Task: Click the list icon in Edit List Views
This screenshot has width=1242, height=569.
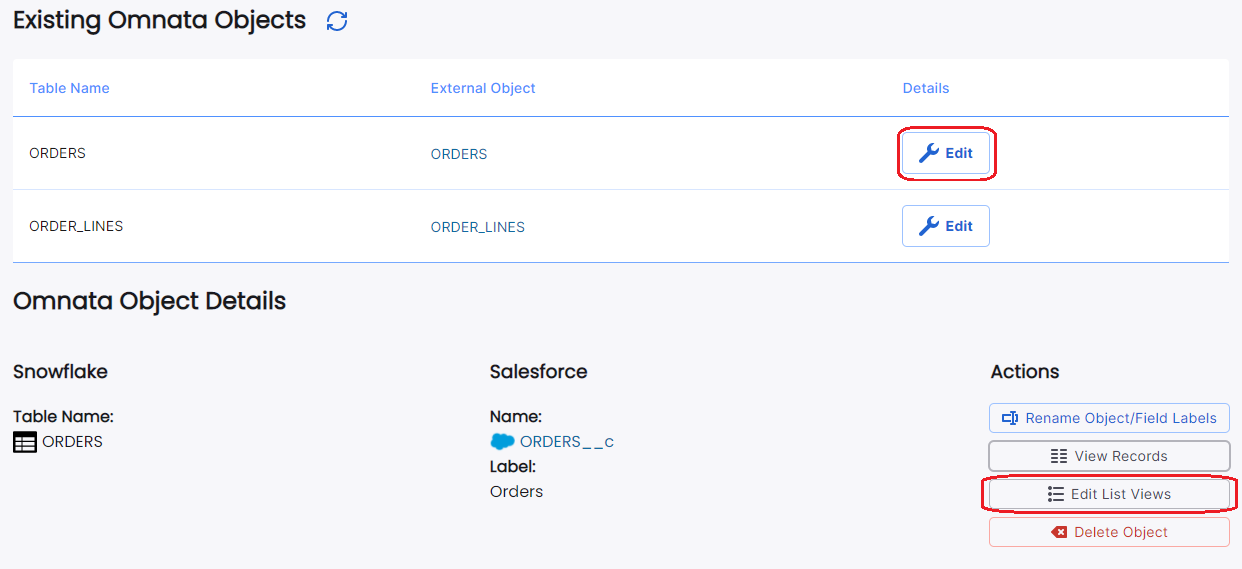Action: [1055, 494]
